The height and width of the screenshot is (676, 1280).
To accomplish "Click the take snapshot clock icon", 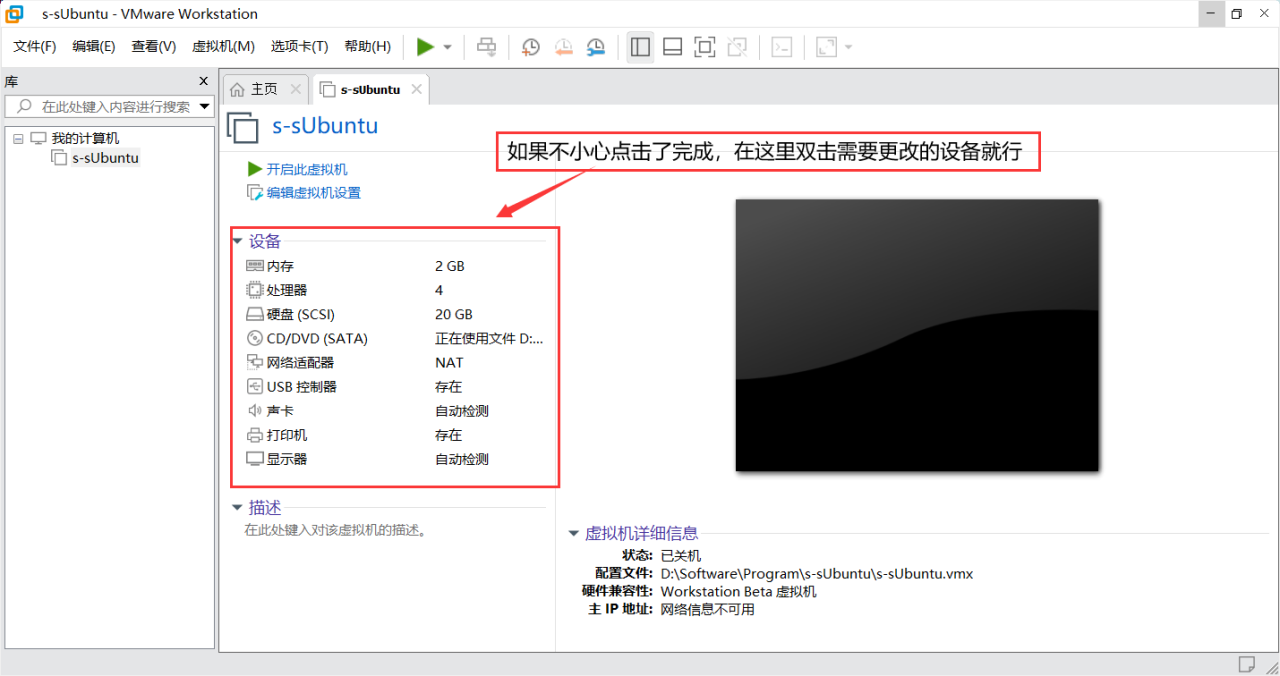I will [x=531, y=47].
